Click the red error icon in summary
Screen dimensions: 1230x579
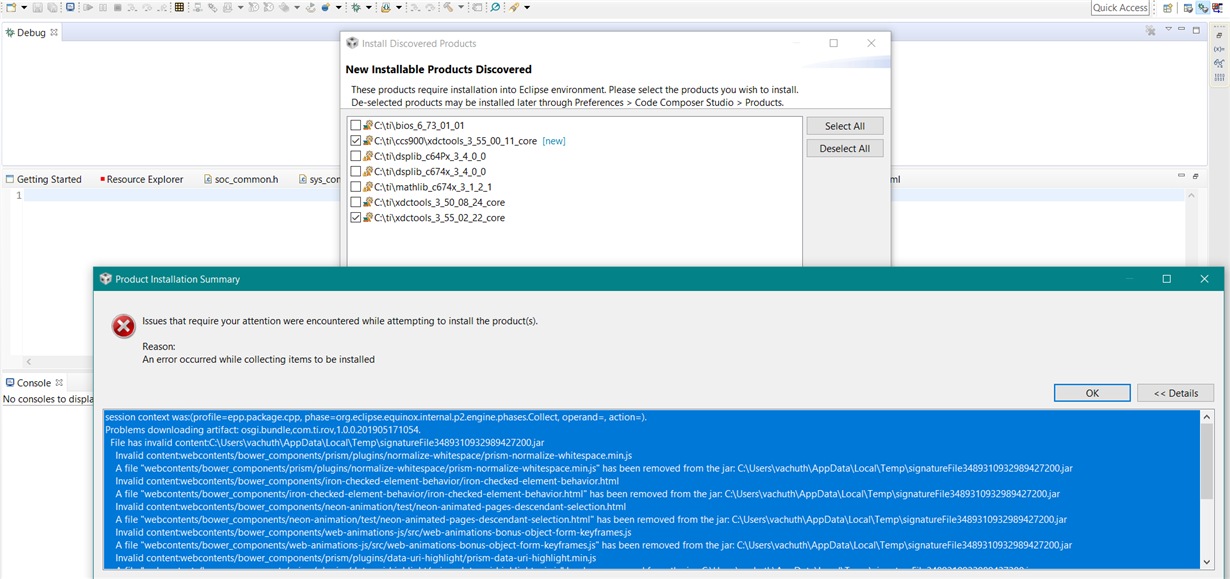[123, 326]
